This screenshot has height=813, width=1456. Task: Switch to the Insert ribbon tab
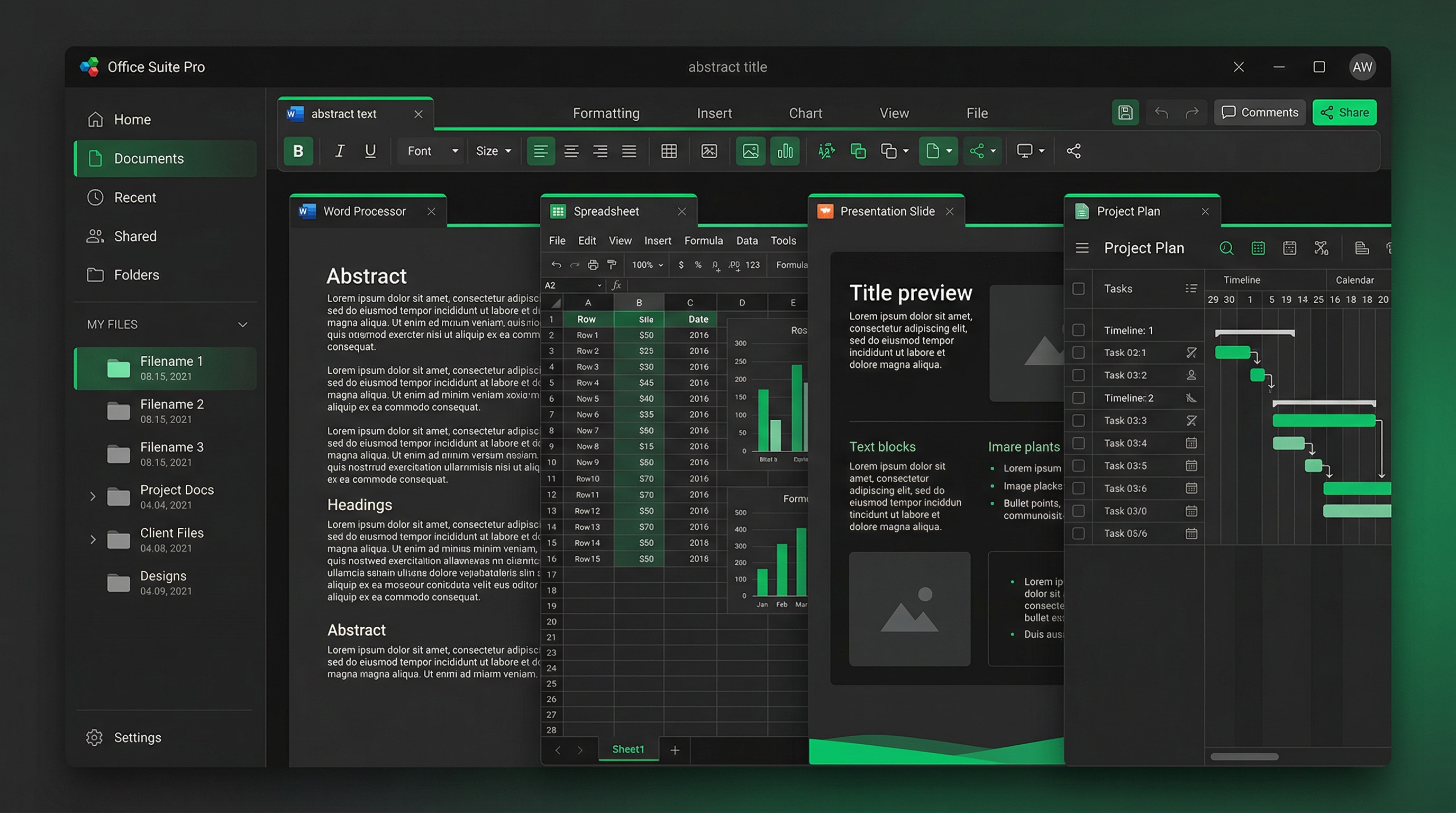pyautogui.click(x=714, y=113)
